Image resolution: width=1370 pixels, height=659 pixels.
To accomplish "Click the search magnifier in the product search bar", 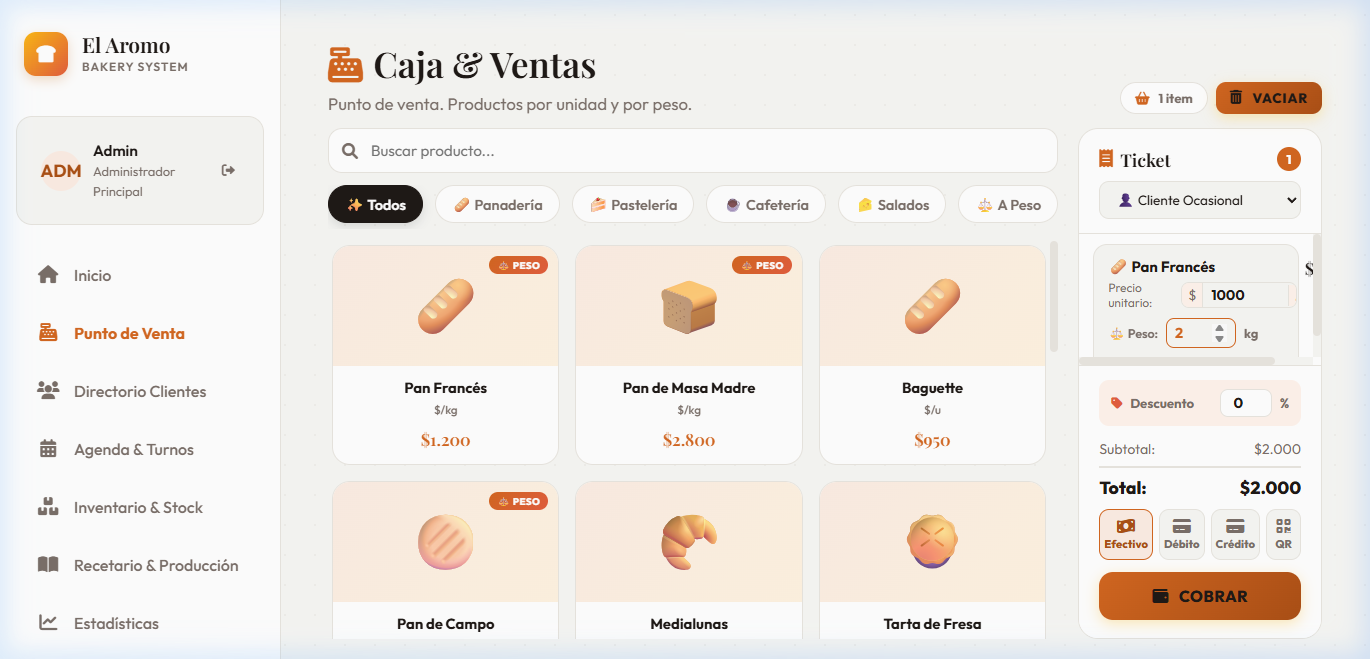I will coord(350,150).
